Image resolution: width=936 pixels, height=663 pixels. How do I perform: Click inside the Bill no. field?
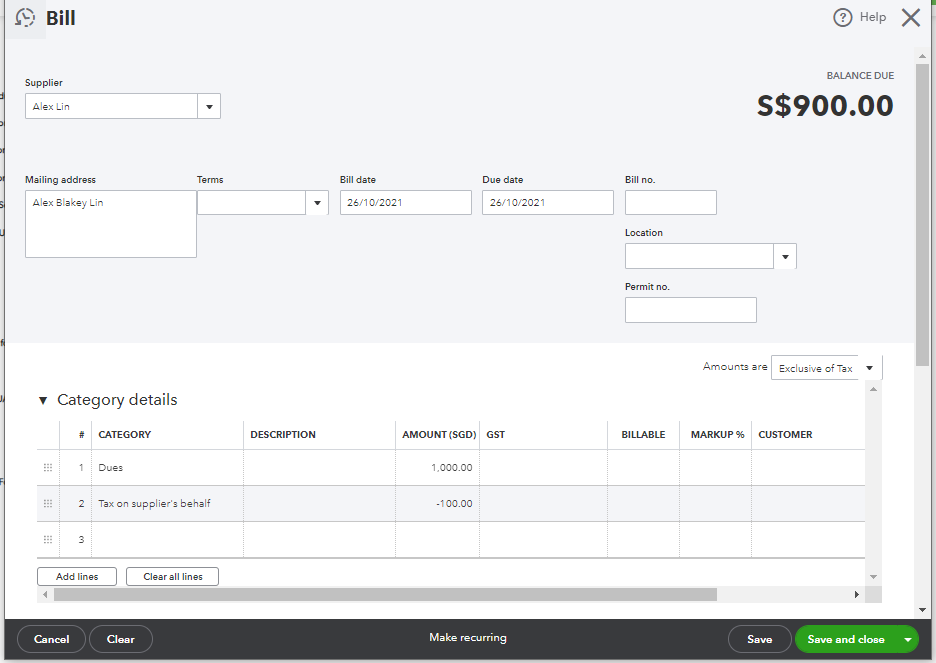[670, 202]
